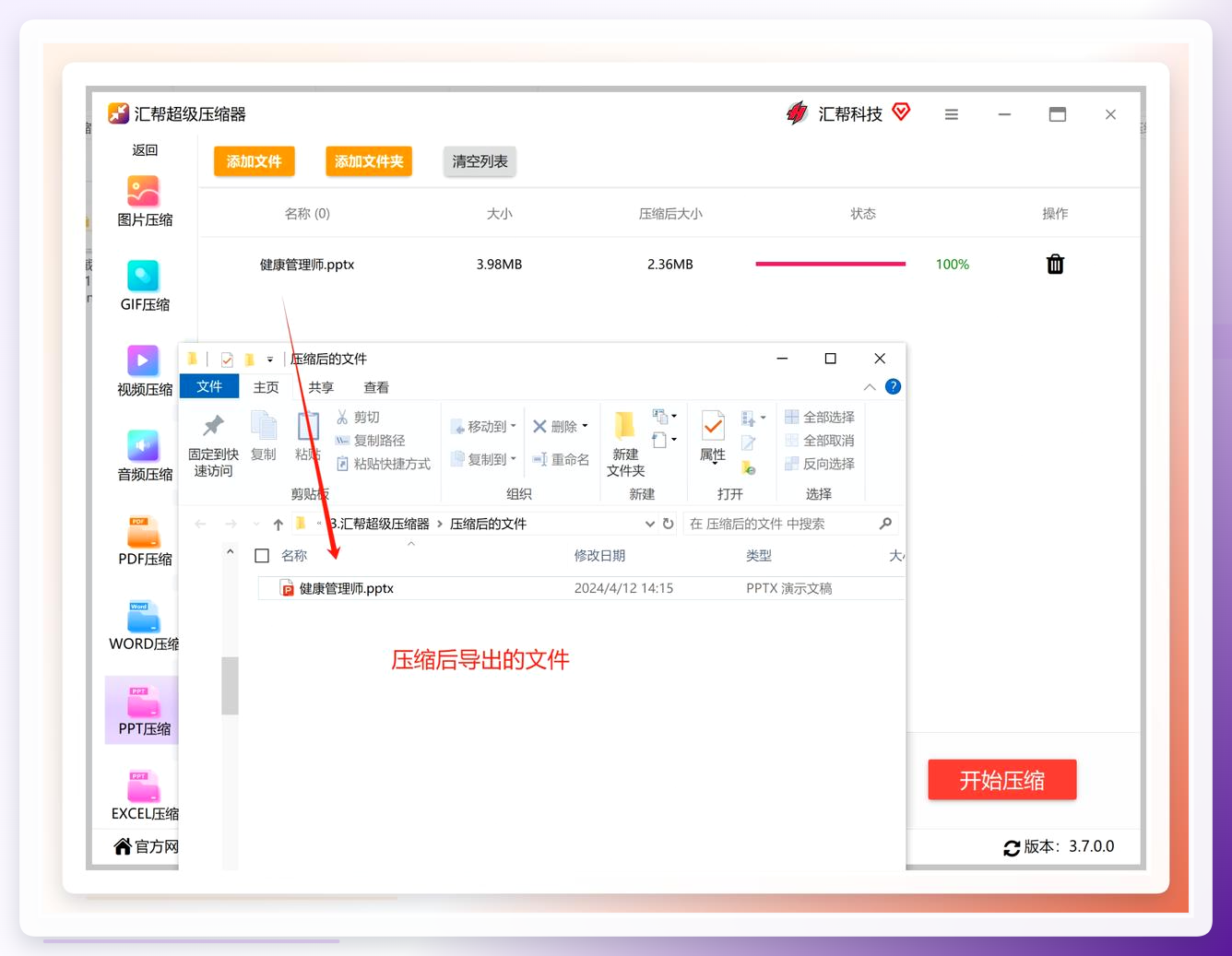Click the red diamond VIP icon
Viewport: 1232px width, 956px height.
[x=901, y=112]
